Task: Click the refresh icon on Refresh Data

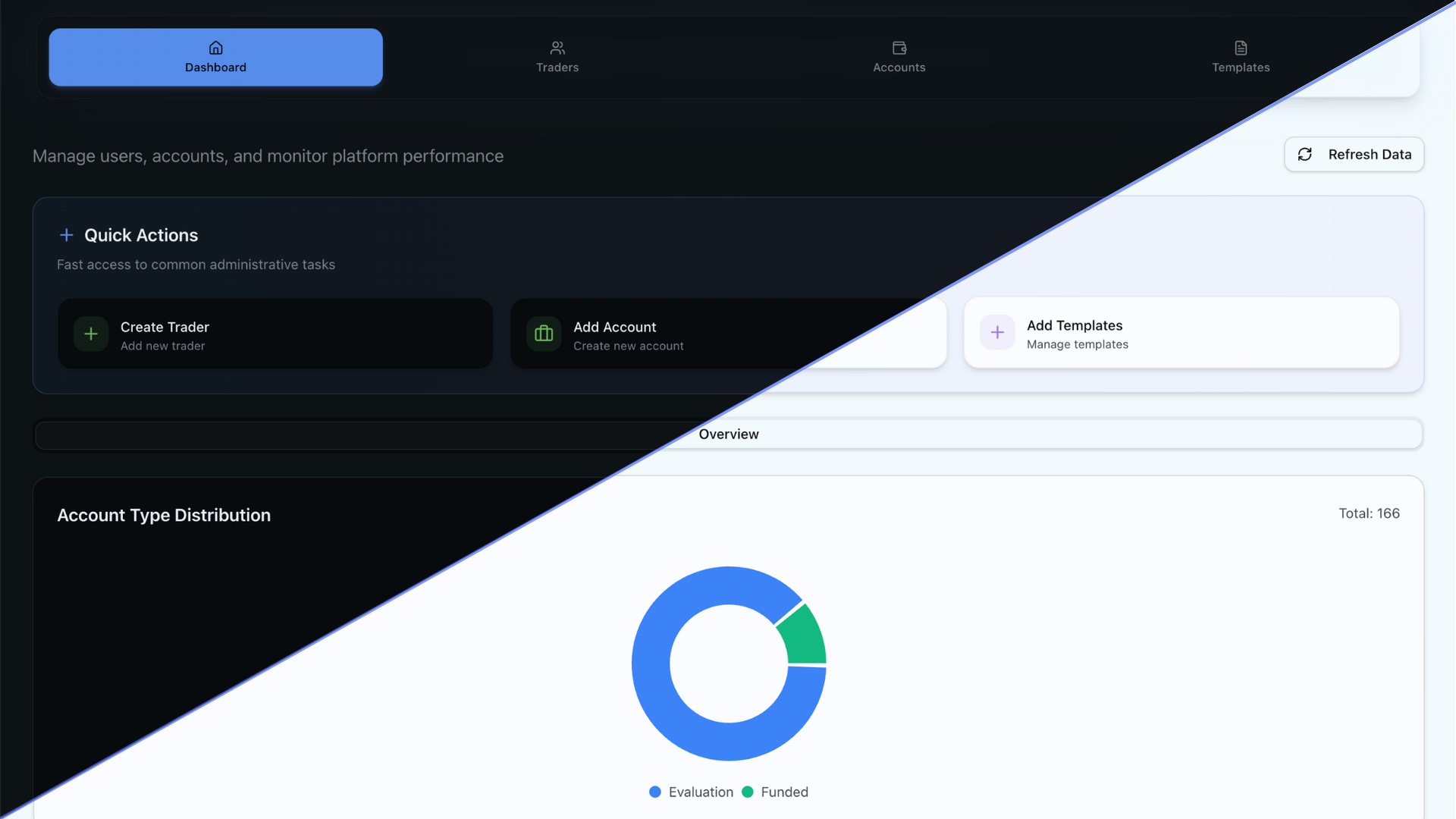Action: click(x=1305, y=154)
